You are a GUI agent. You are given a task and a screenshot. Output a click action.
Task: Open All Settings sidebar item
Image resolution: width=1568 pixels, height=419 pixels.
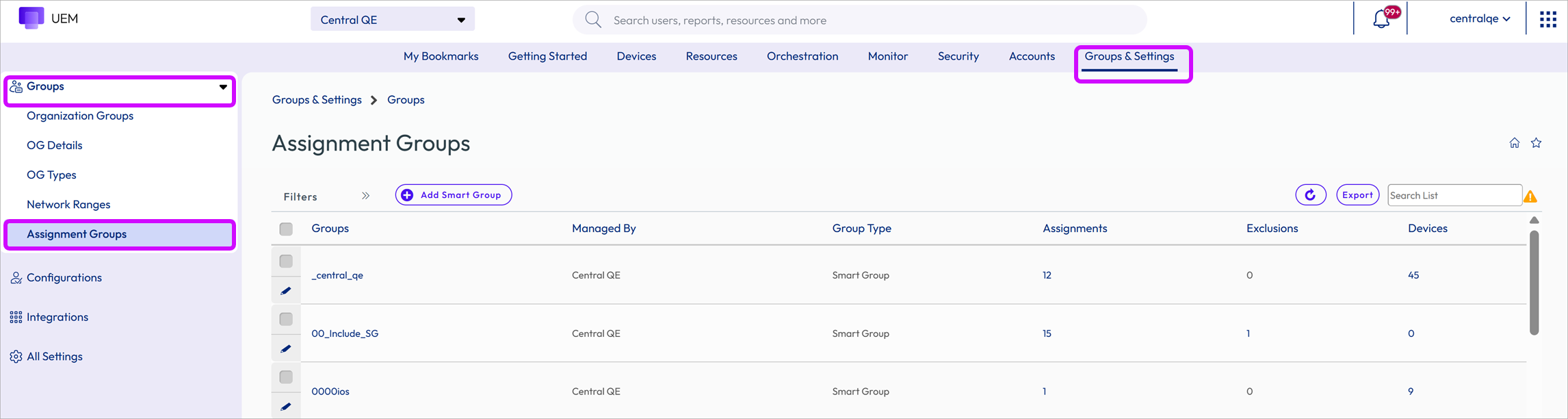[x=55, y=356]
